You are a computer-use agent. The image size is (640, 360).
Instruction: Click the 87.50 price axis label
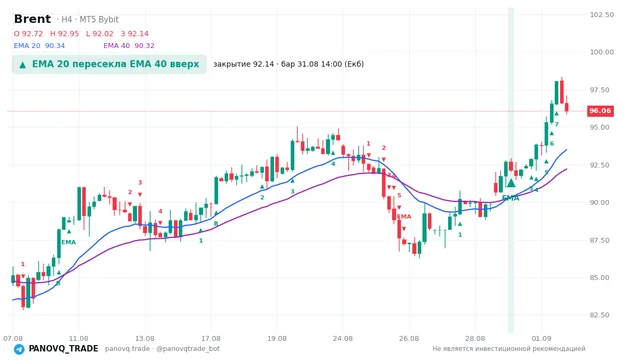click(x=600, y=240)
